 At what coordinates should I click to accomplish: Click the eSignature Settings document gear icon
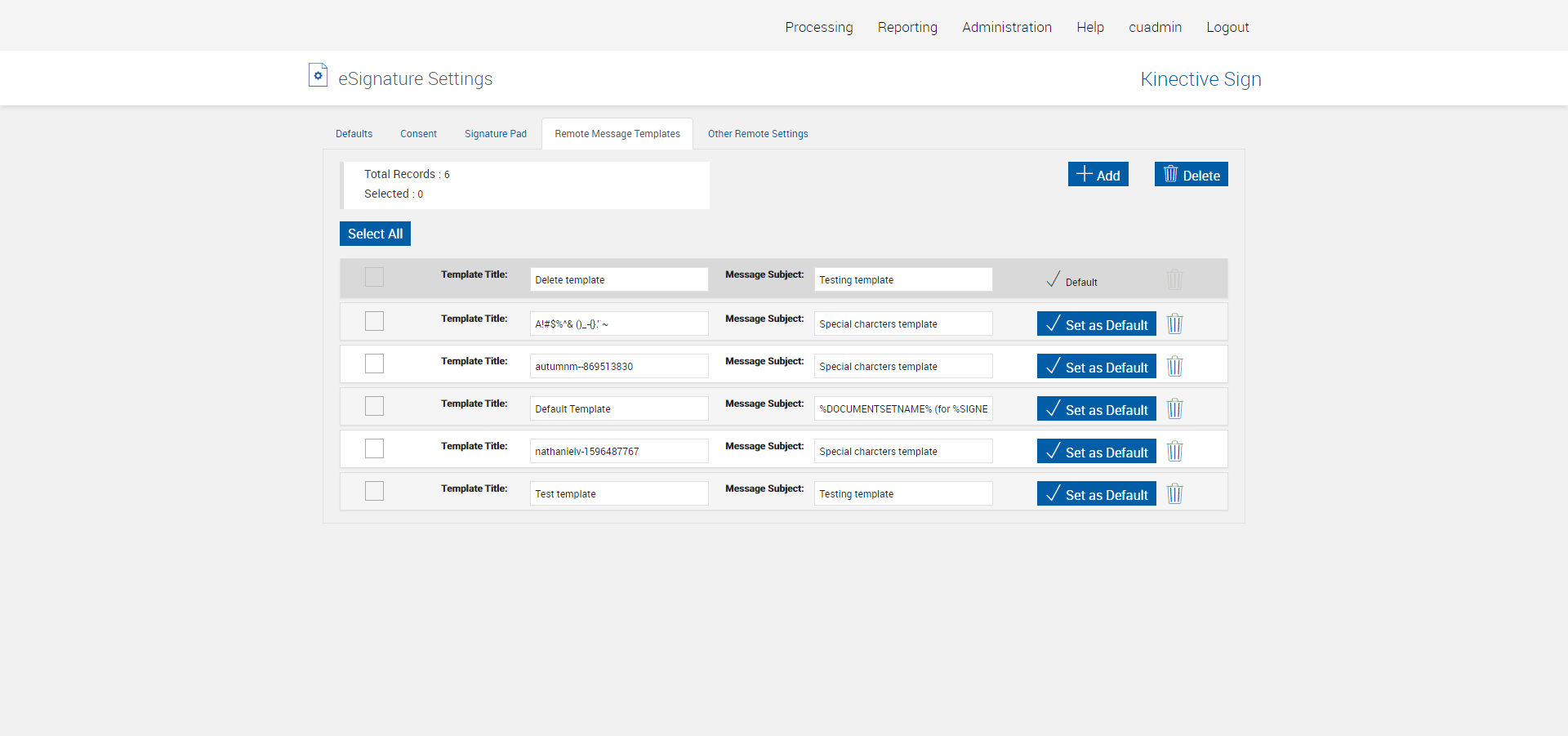point(318,76)
